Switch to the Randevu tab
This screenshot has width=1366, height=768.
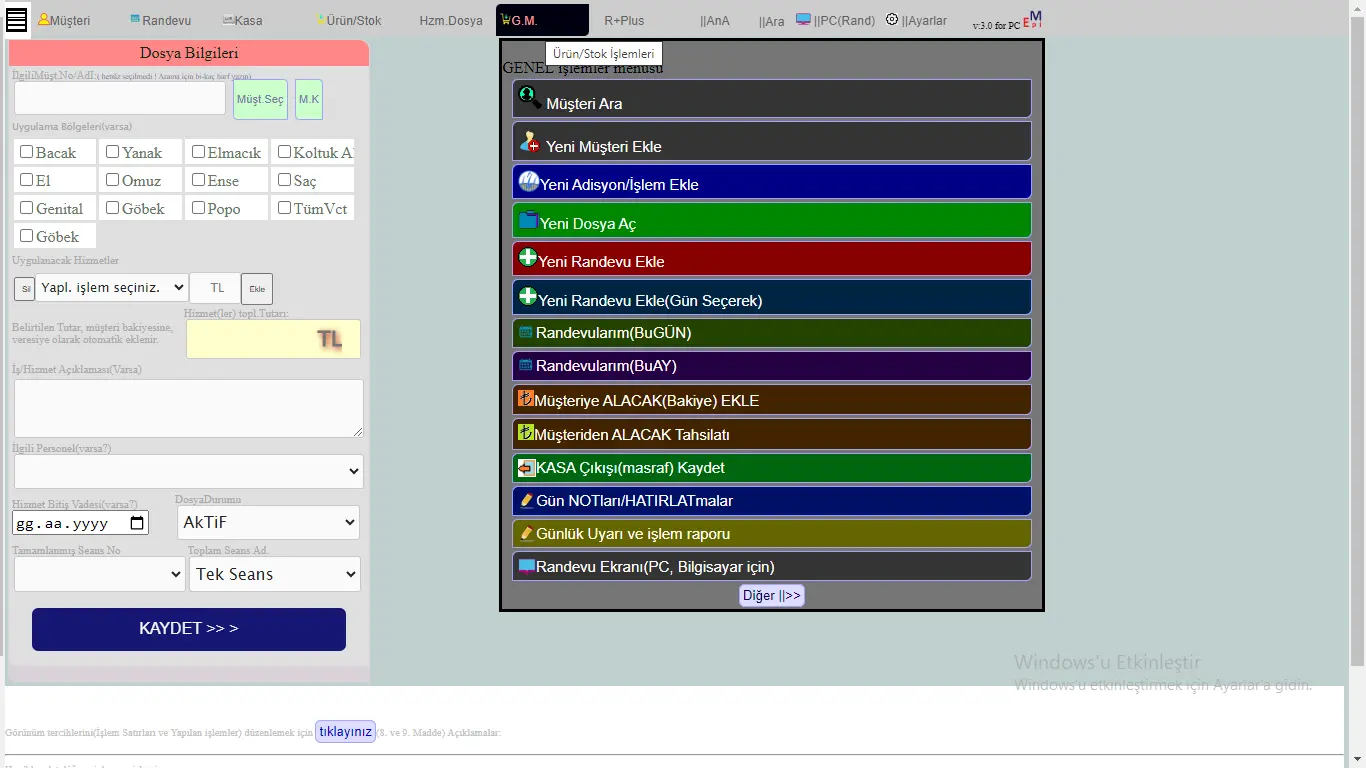pyautogui.click(x=160, y=20)
